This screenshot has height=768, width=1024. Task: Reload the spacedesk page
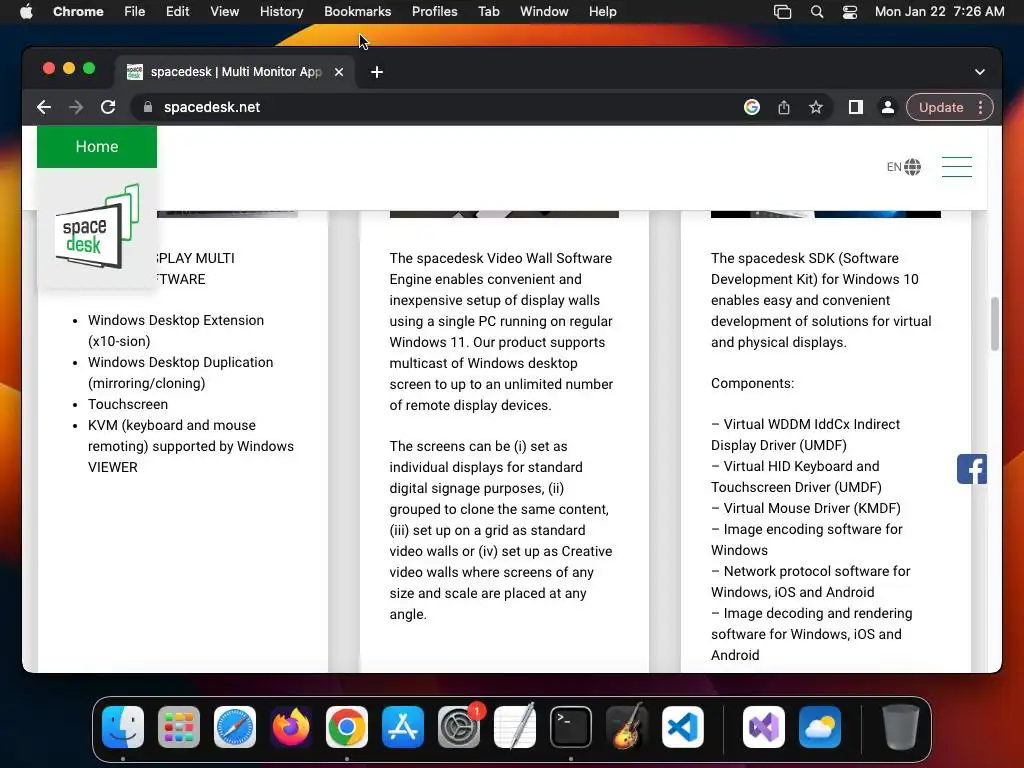coord(108,107)
